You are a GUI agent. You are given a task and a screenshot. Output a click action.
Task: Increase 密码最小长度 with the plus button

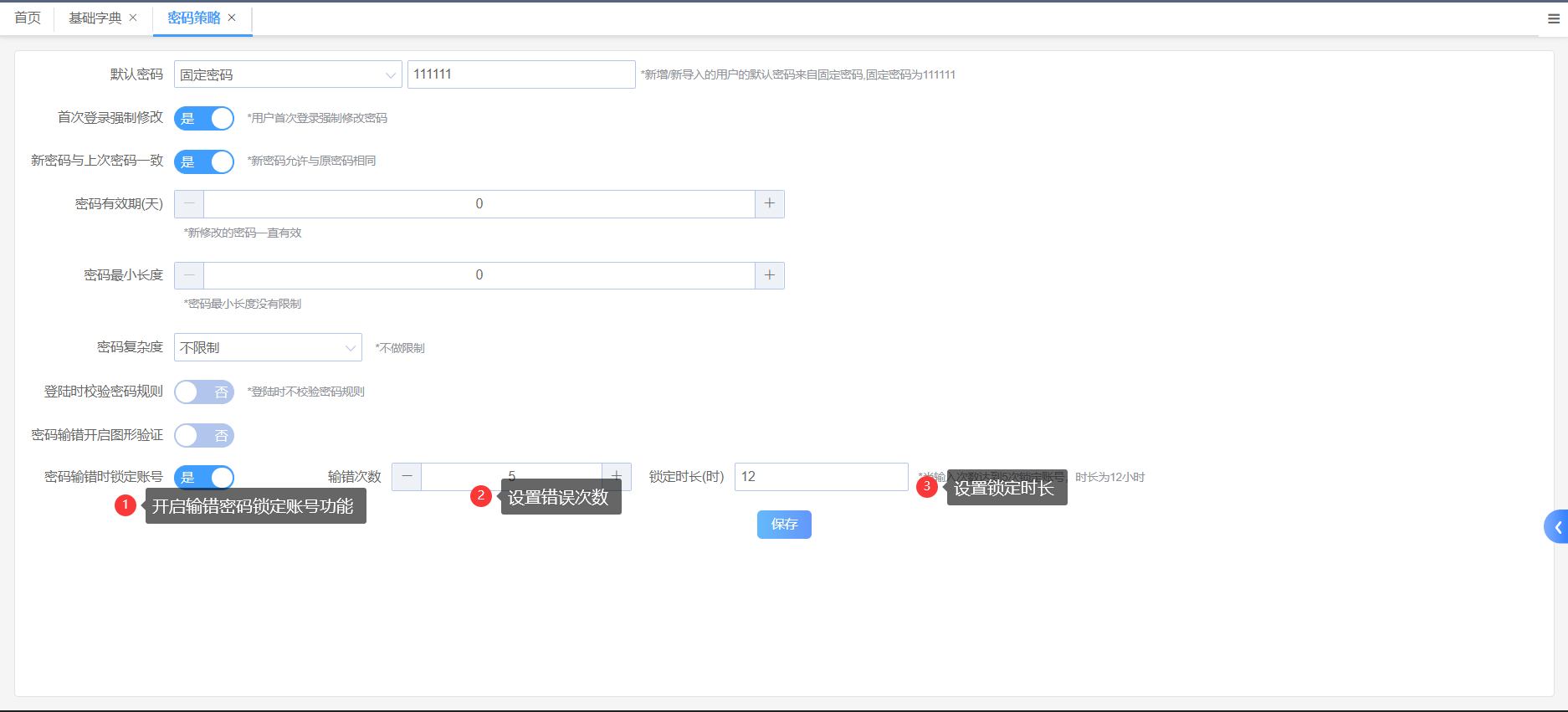tap(770, 275)
